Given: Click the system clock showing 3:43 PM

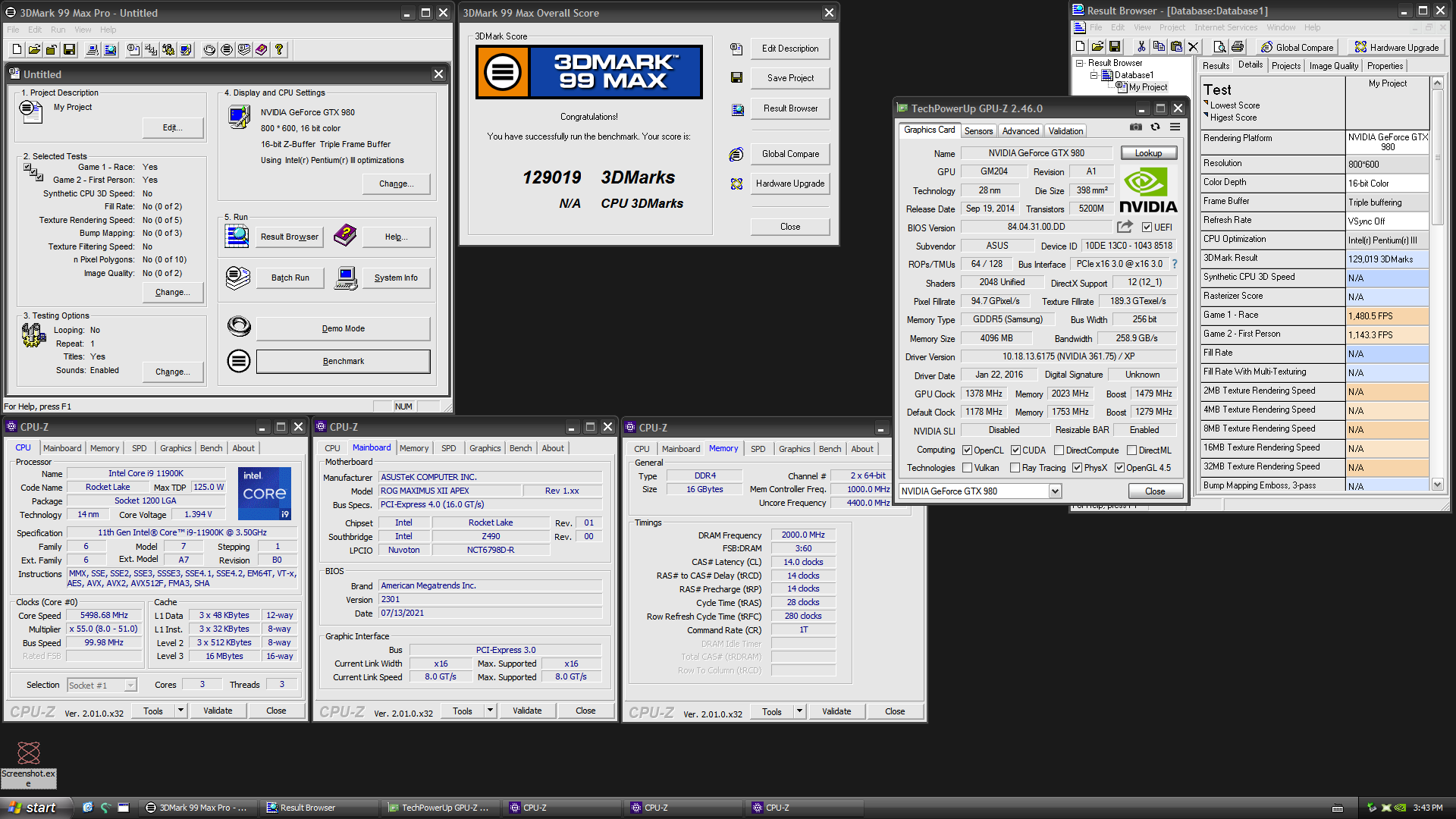Looking at the screenshot, I should tap(1427, 808).
